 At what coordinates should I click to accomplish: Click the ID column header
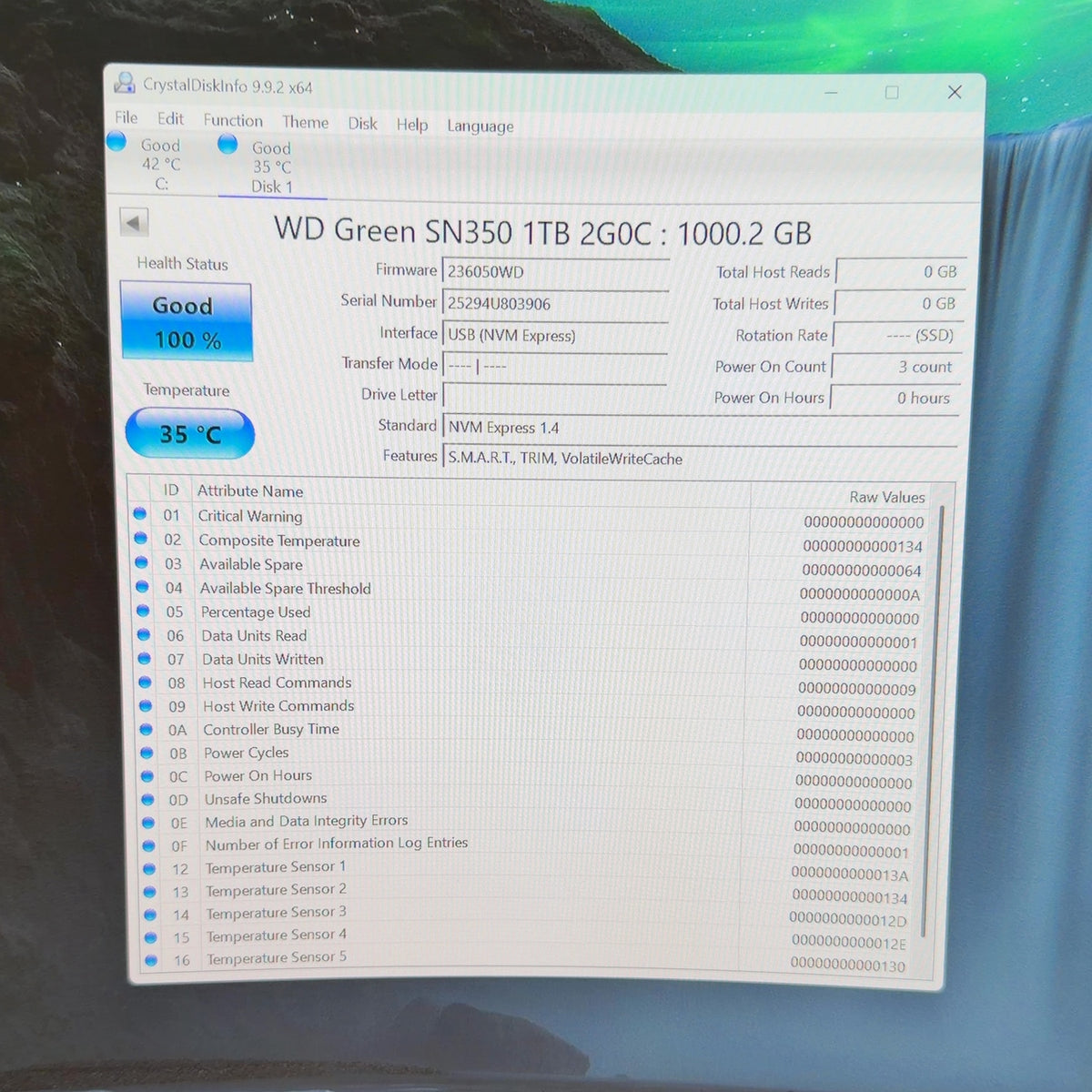[x=171, y=490]
